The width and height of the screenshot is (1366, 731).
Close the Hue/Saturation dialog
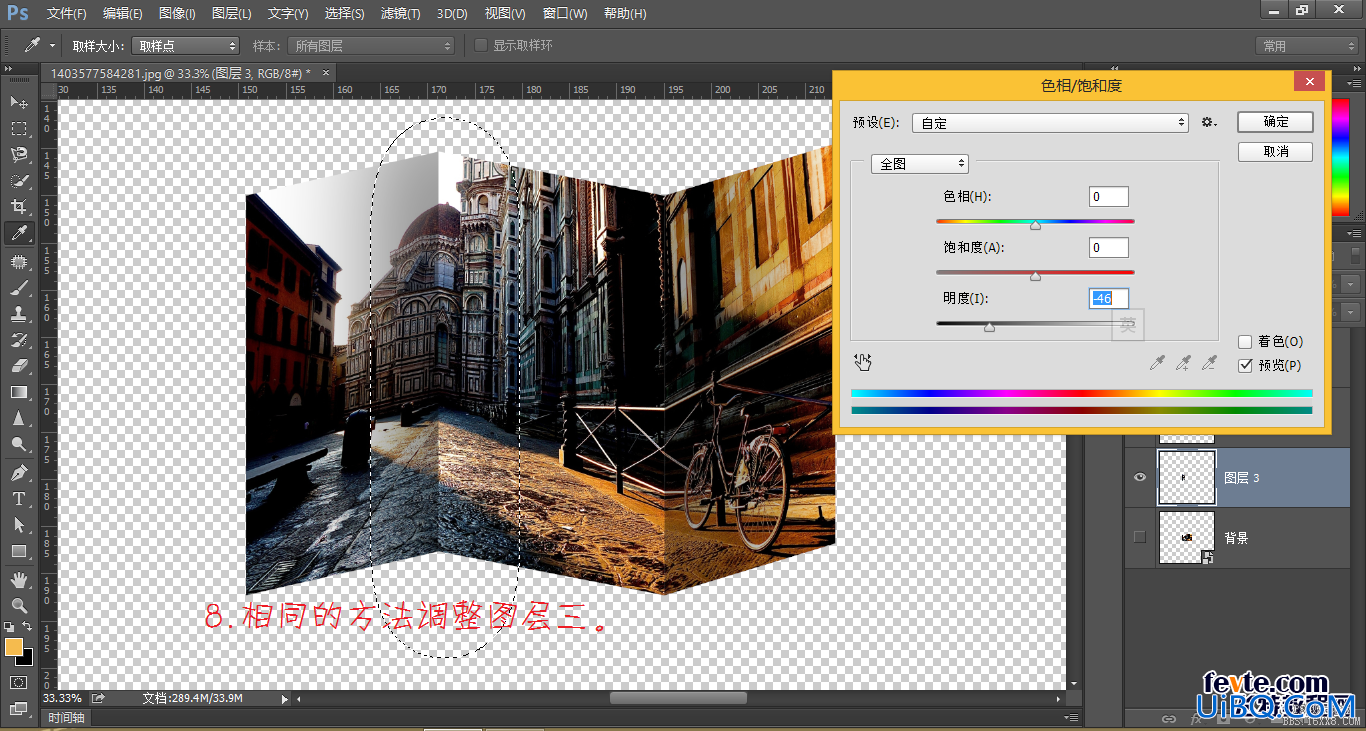pos(1308,83)
